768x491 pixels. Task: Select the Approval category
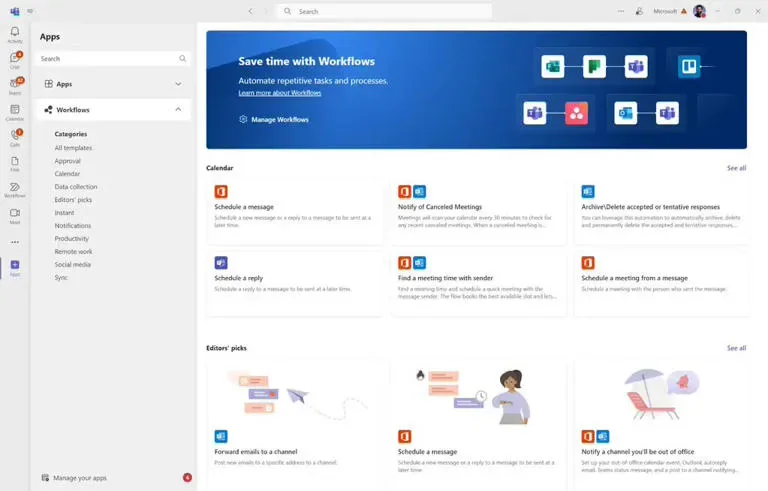68,161
